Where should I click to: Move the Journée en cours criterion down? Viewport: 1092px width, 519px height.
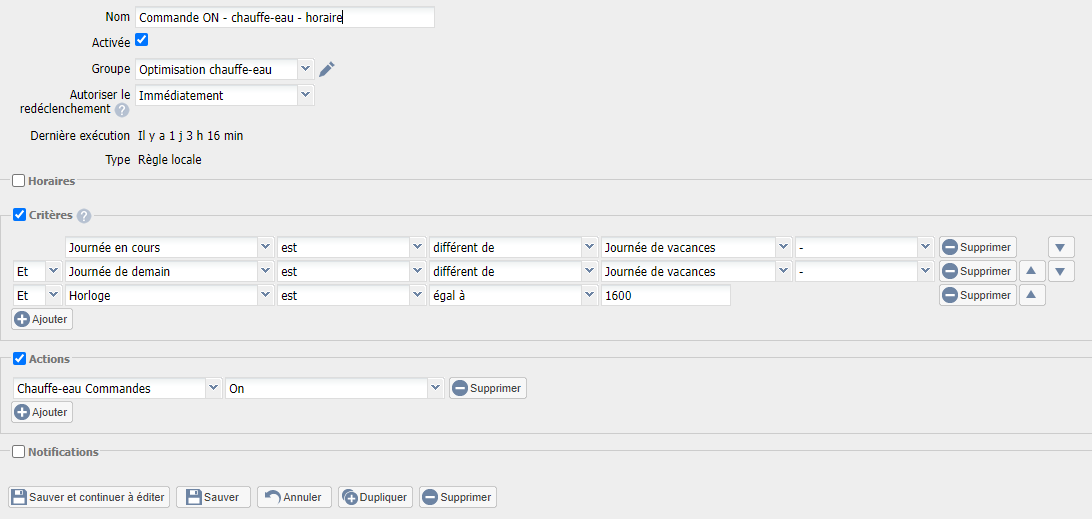click(1061, 247)
